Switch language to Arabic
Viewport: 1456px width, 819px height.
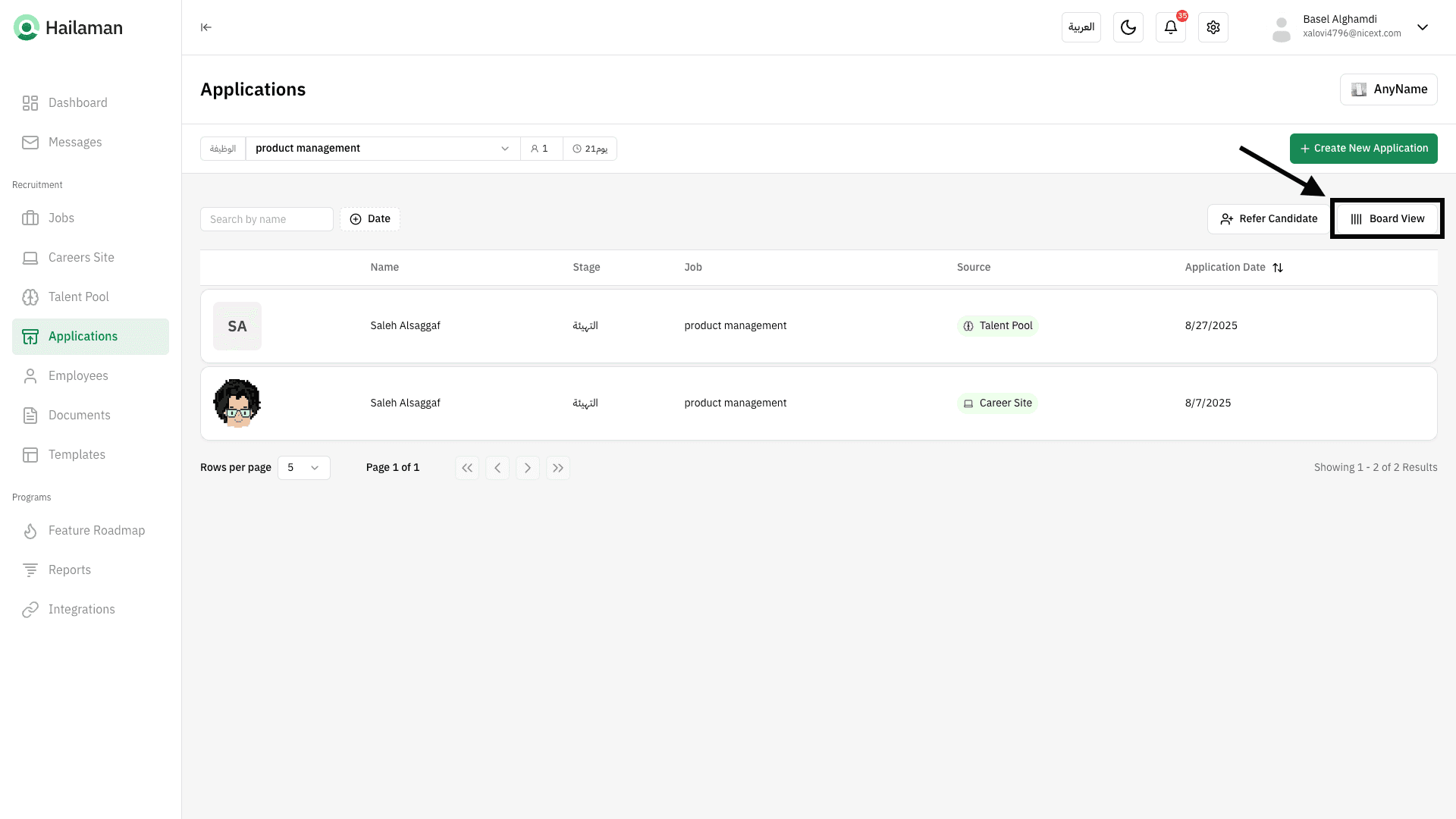click(x=1081, y=27)
